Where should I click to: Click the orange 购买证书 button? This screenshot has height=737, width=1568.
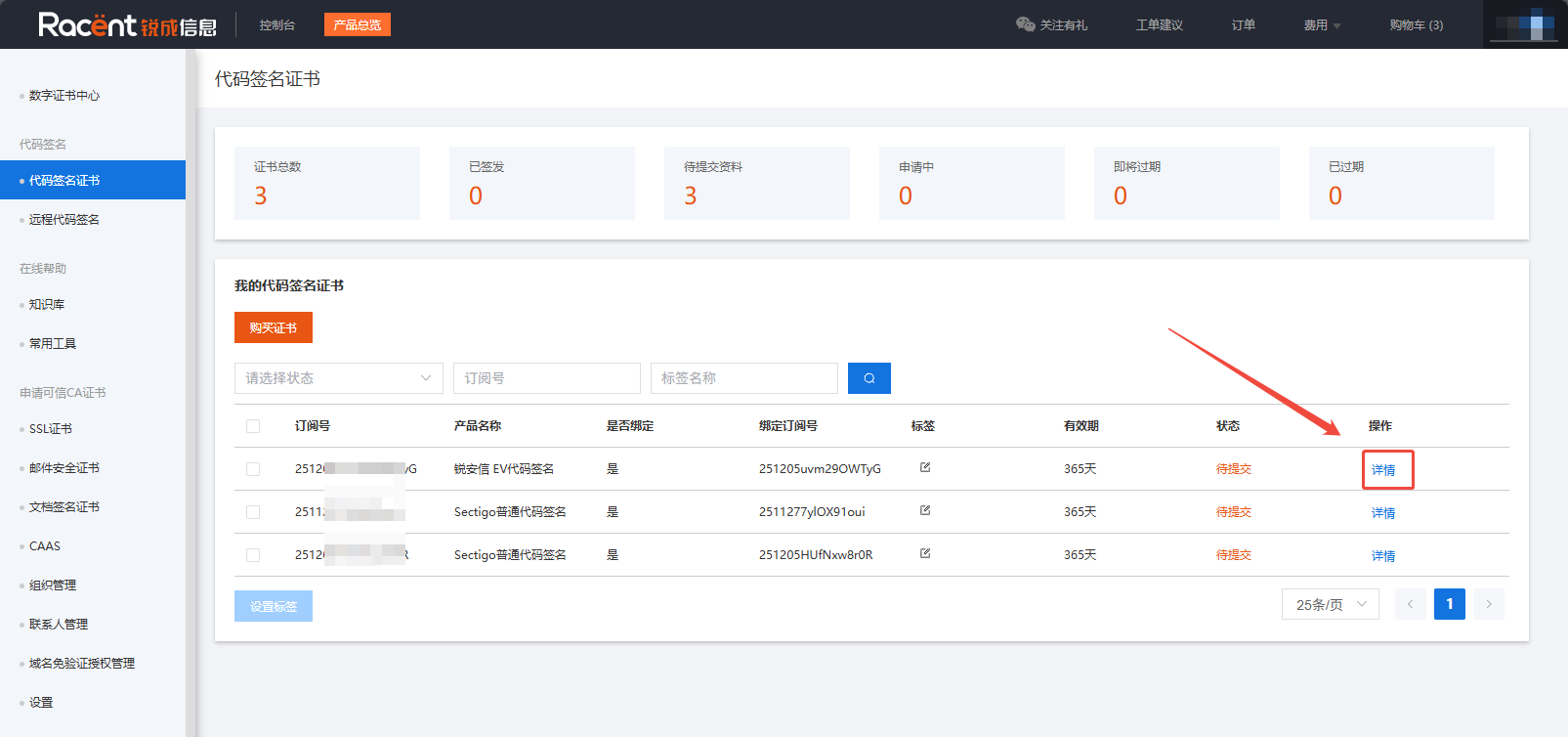click(x=273, y=327)
